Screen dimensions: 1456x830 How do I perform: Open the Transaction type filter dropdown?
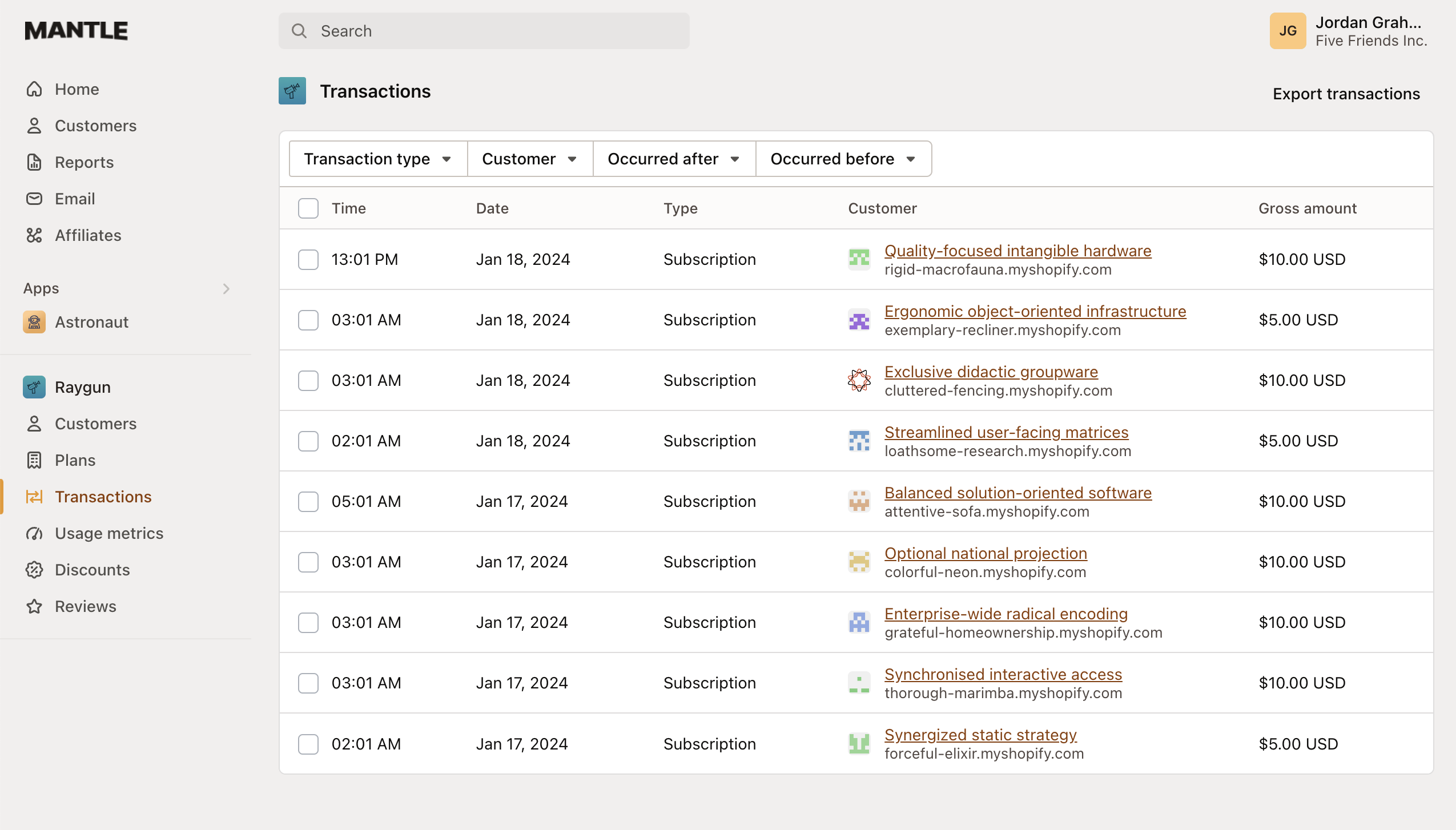378,159
